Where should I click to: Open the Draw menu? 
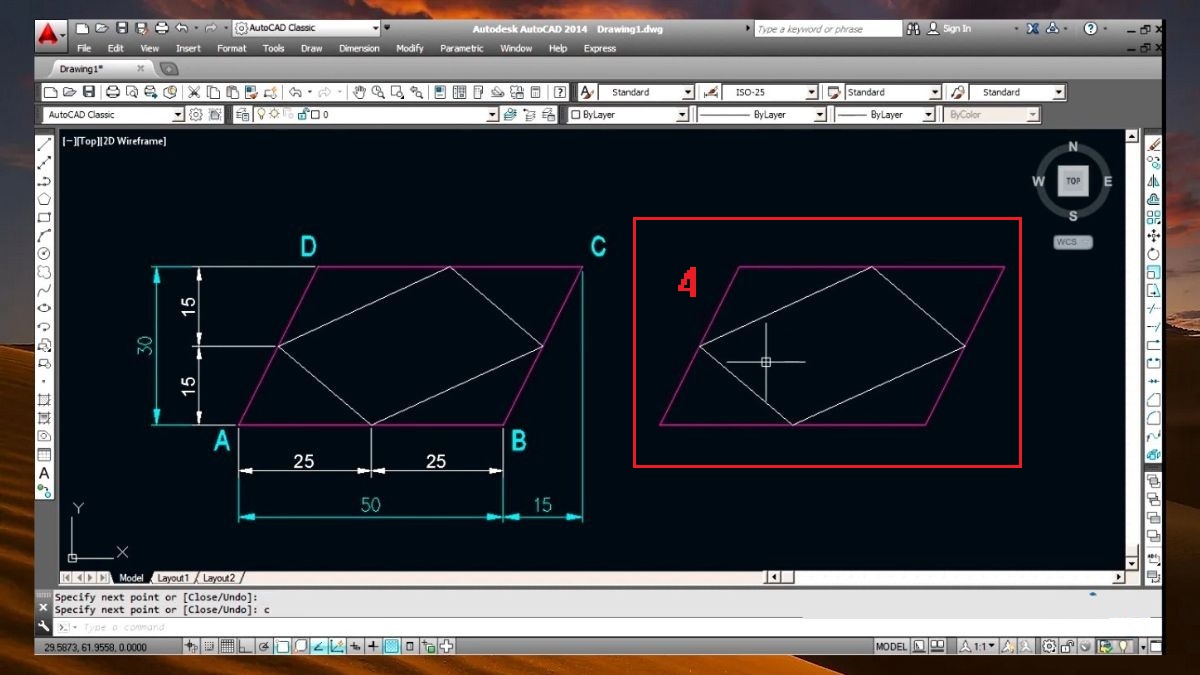(x=312, y=48)
